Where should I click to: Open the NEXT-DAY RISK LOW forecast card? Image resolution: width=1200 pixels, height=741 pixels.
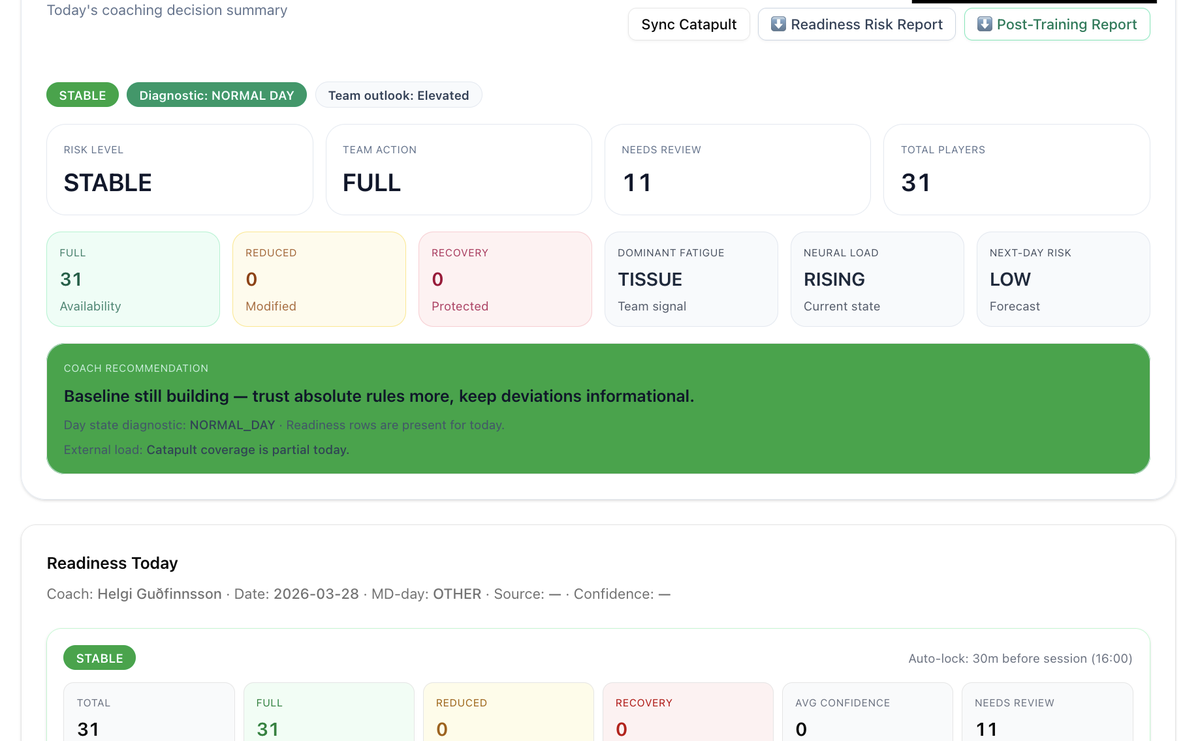click(x=1063, y=279)
